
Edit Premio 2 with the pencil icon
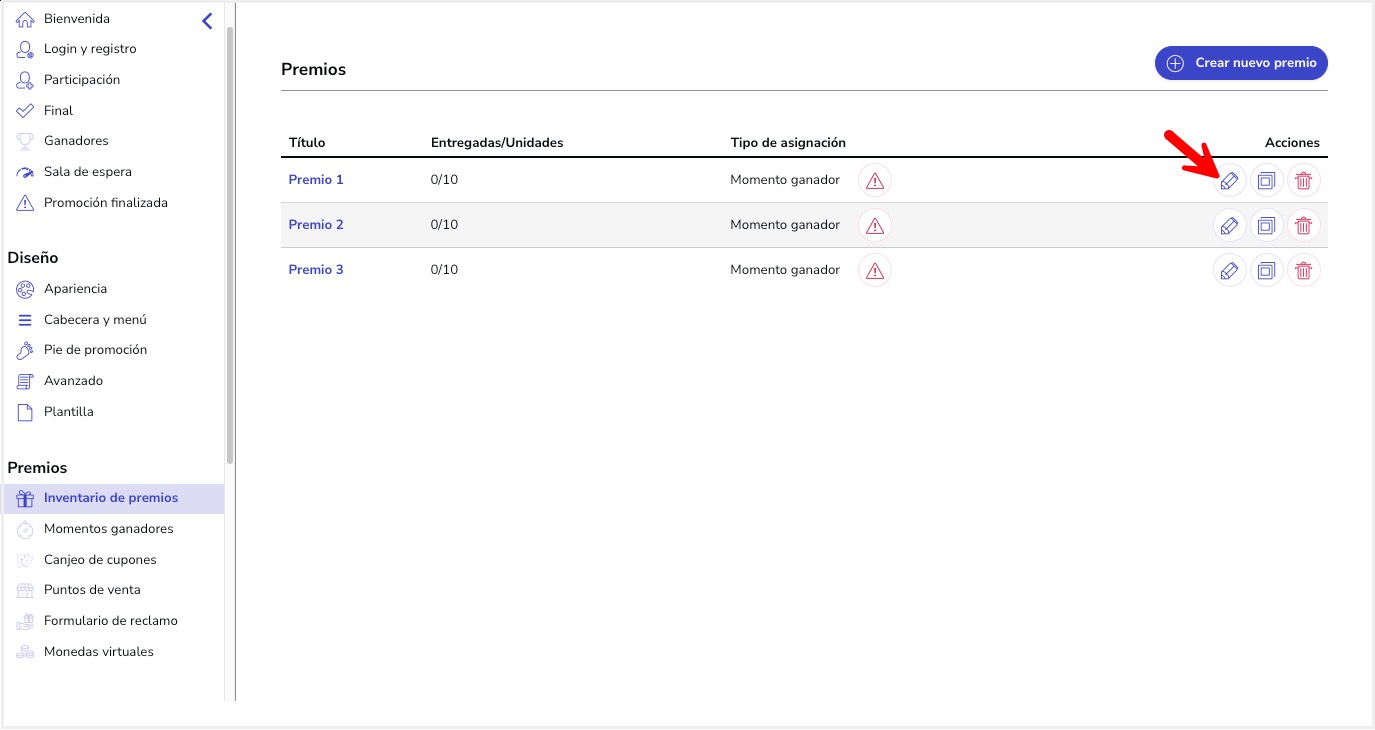pyautogui.click(x=1230, y=226)
